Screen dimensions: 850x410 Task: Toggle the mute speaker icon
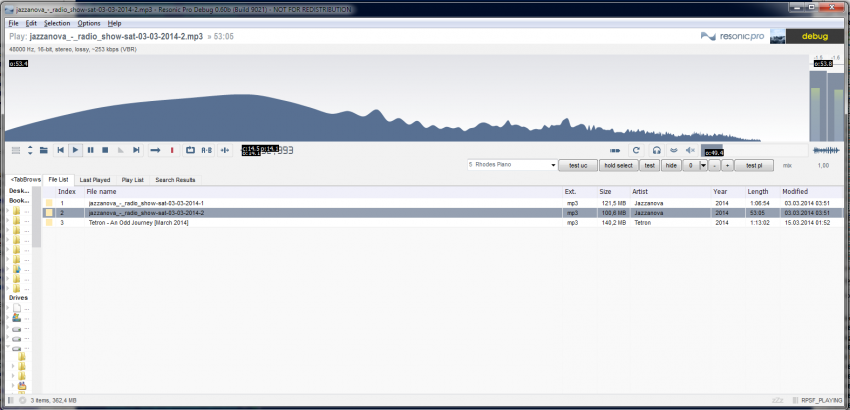tap(690, 150)
